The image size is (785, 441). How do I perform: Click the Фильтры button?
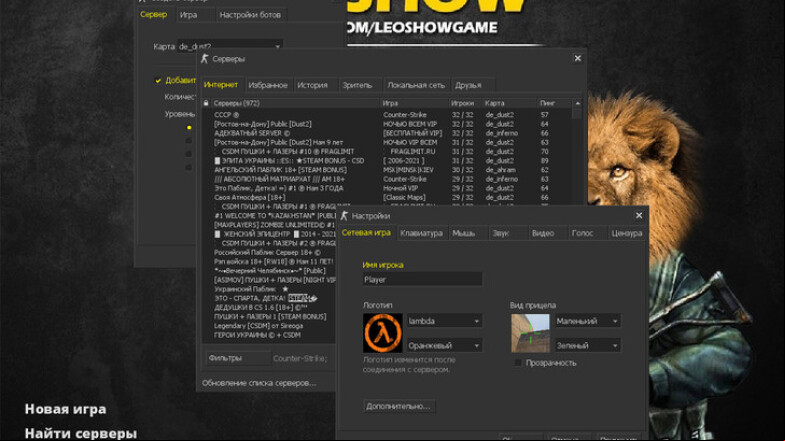coord(237,358)
